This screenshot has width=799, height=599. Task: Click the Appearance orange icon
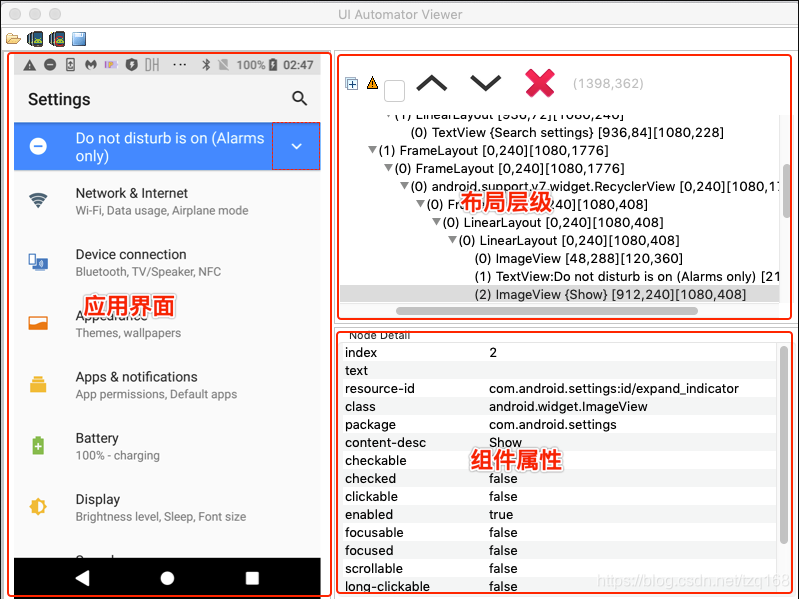[x=38, y=323]
